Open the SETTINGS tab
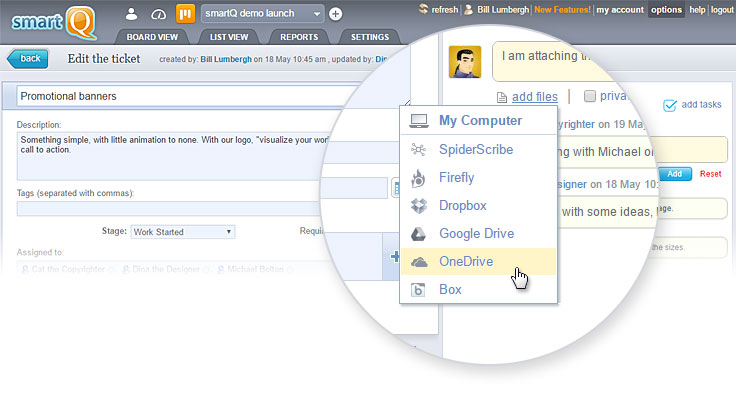 click(x=370, y=37)
